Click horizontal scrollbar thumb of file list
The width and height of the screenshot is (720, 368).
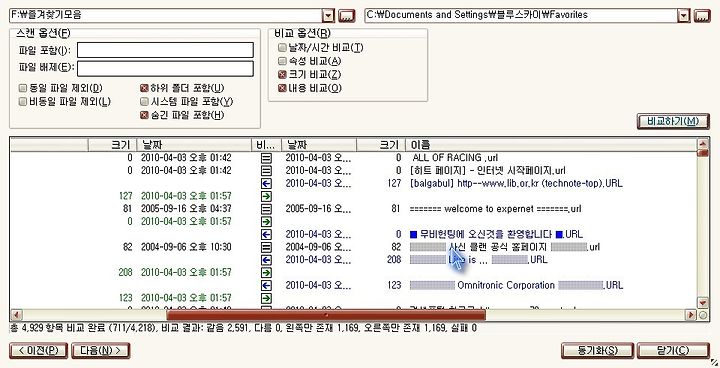(326, 315)
